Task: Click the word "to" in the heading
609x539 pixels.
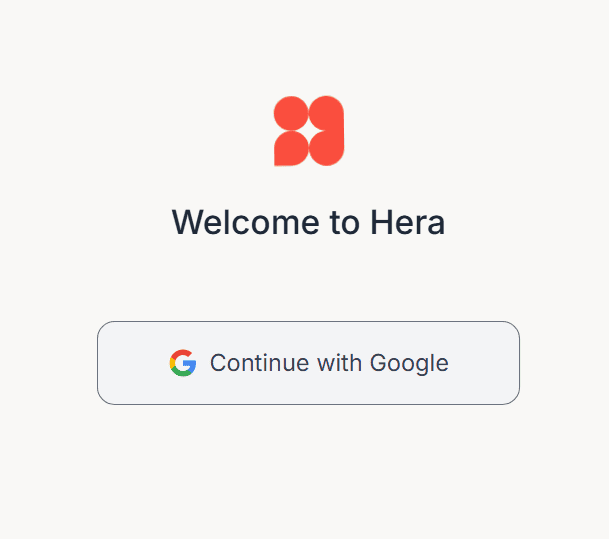Action: click(345, 223)
